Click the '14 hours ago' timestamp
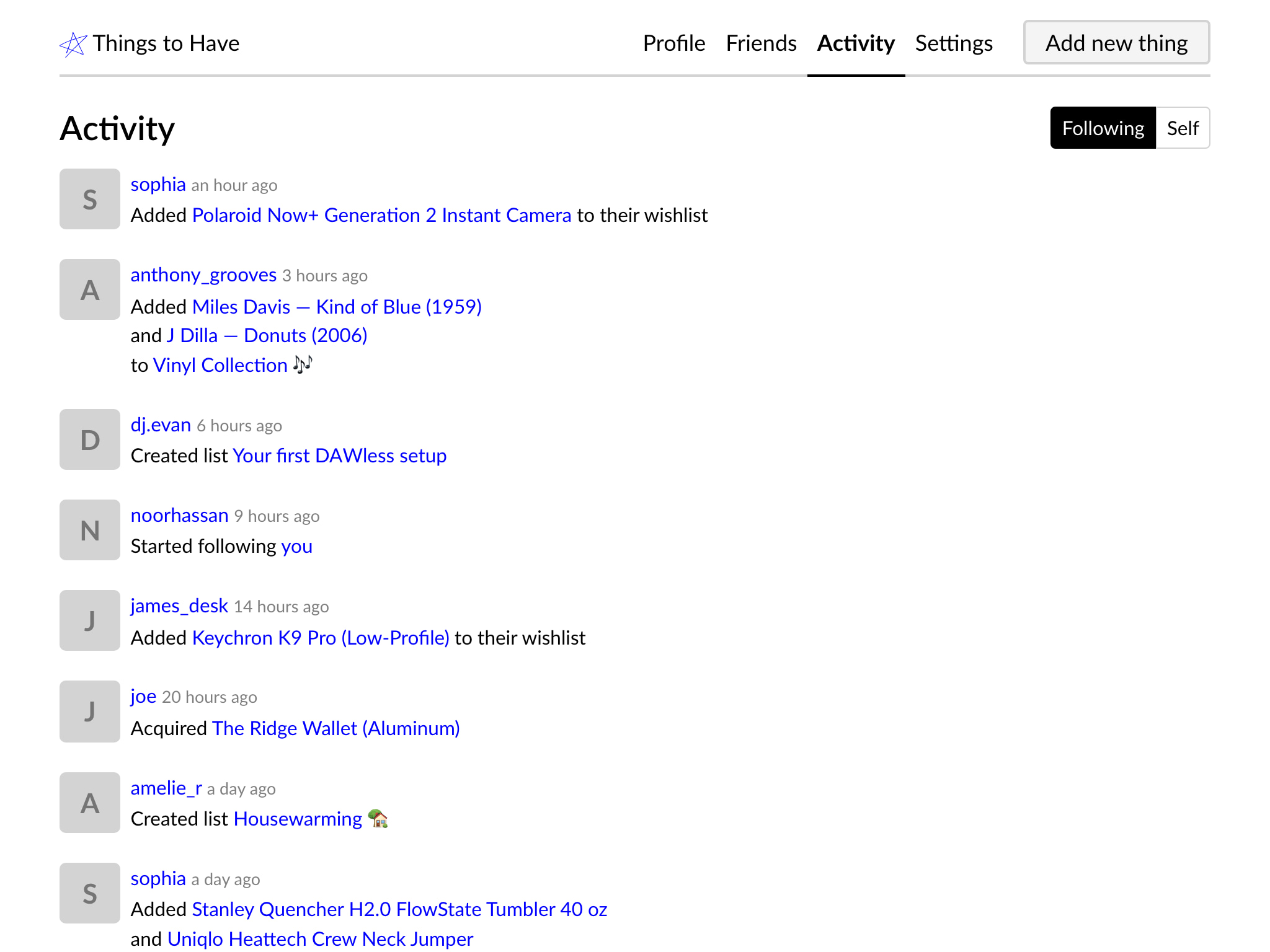 click(x=282, y=607)
